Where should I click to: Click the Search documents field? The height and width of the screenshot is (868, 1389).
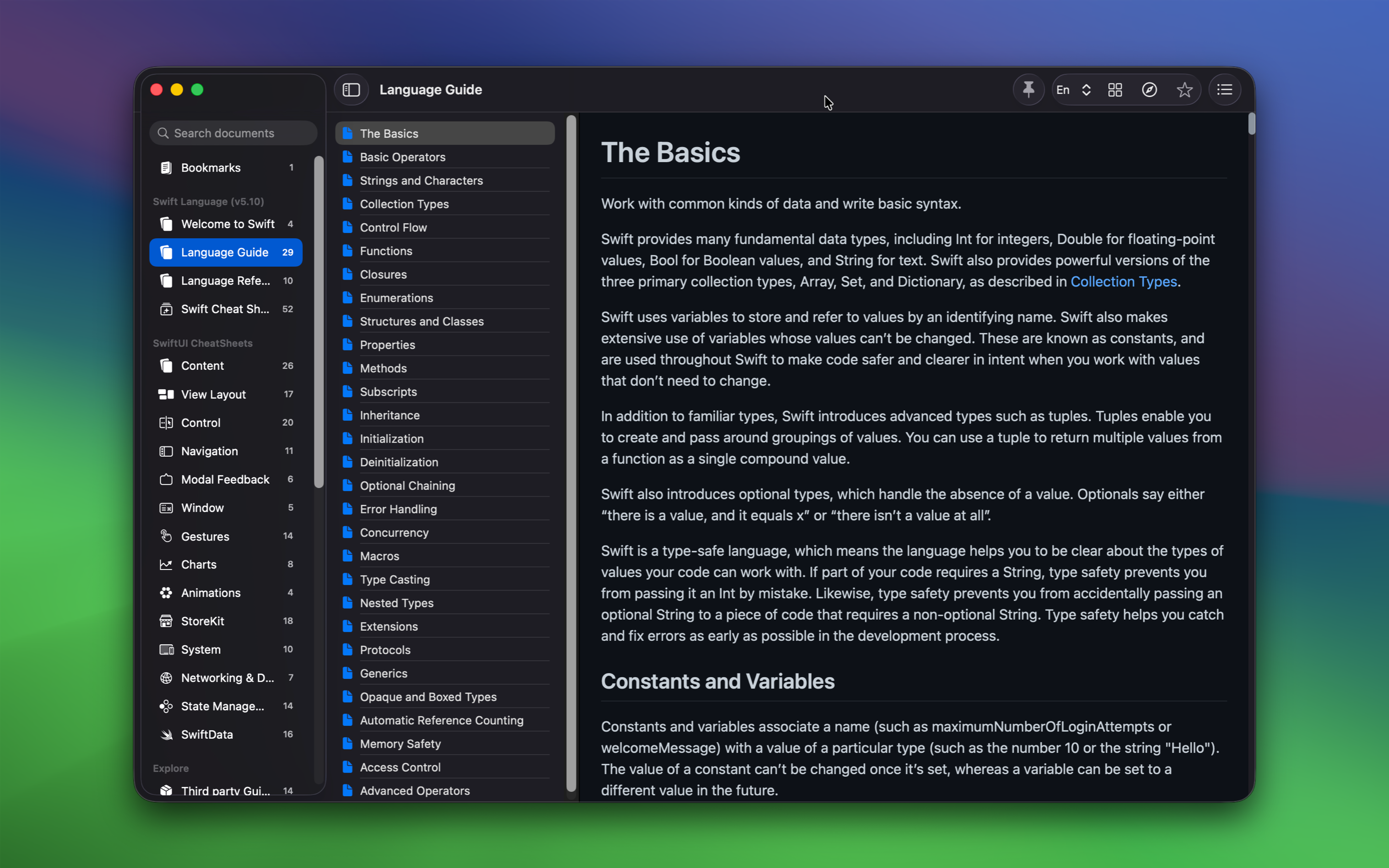pyautogui.click(x=233, y=133)
